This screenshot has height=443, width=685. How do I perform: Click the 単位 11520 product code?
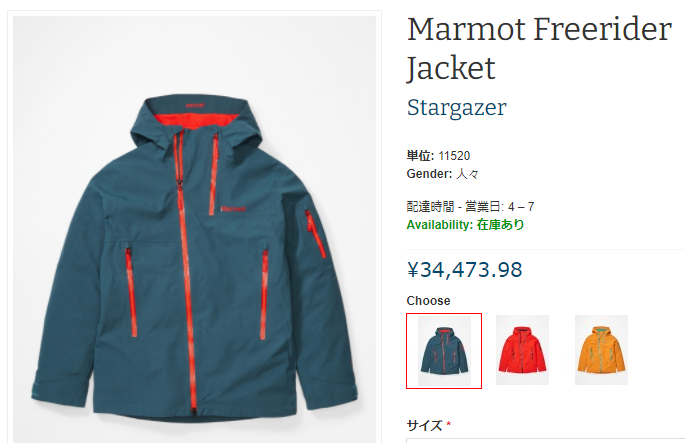tap(438, 156)
